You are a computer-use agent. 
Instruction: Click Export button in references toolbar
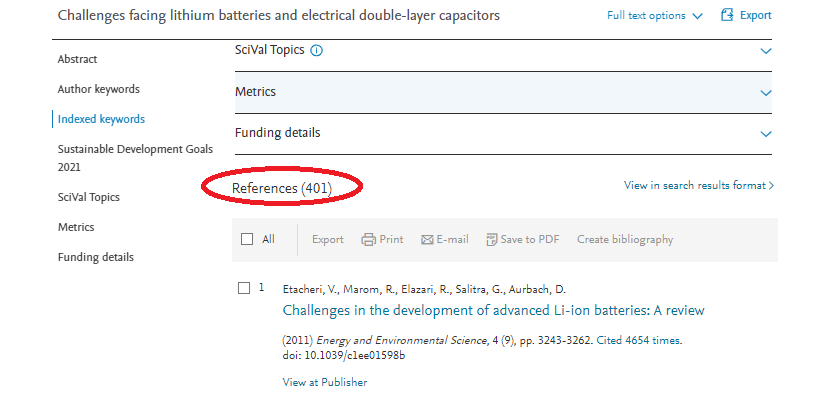[328, 239]
